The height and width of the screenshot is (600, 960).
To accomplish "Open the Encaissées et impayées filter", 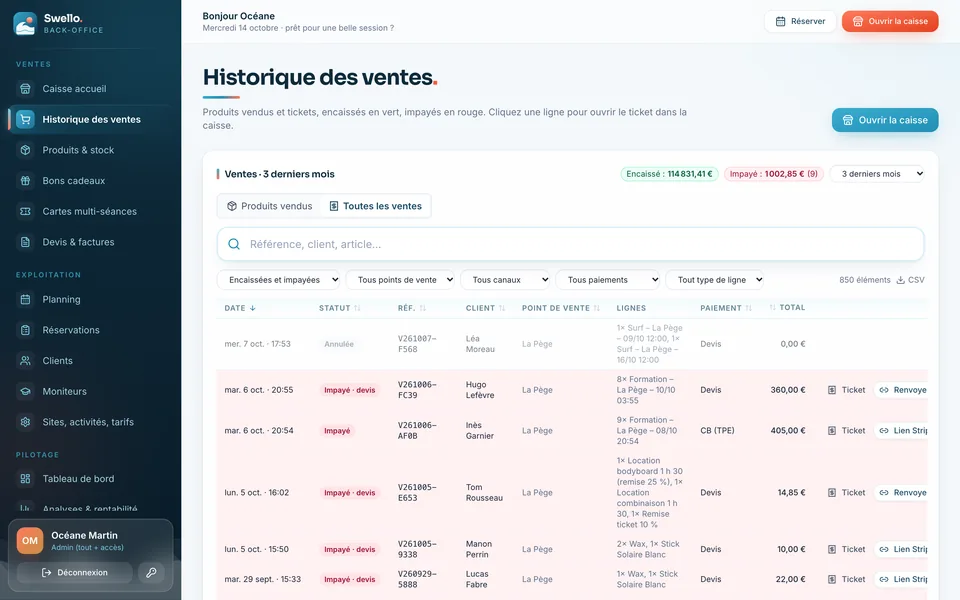I will click(x=279, y=280).
